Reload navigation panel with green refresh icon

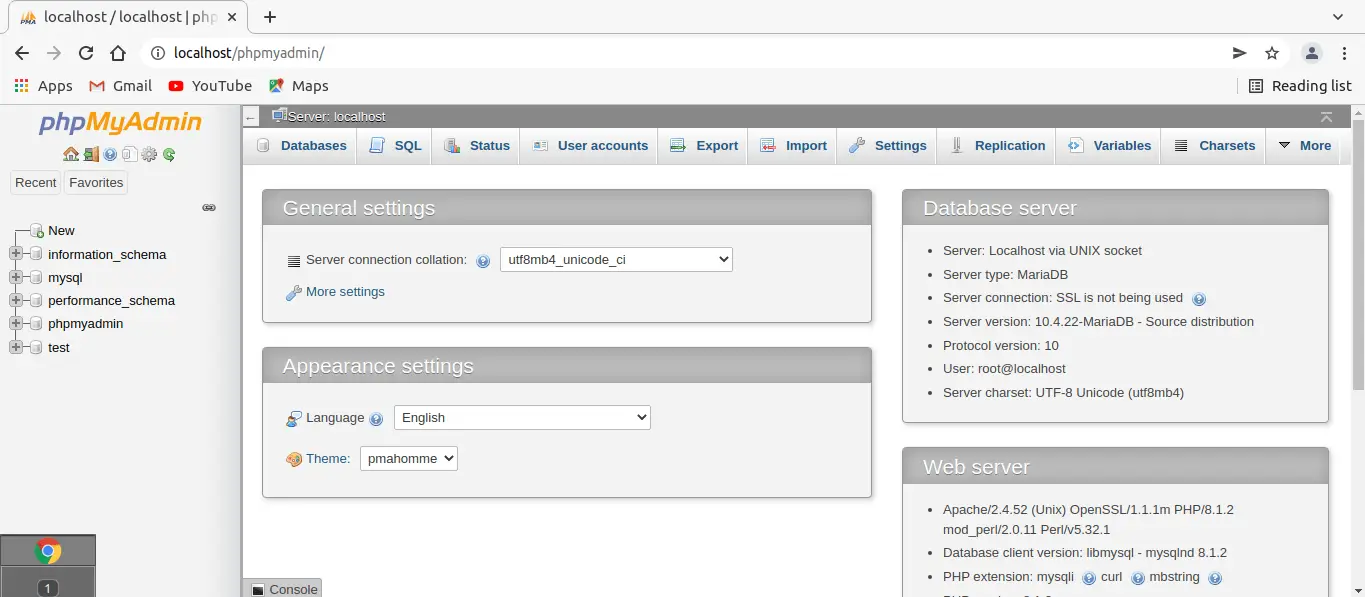[x=169, y=154]
